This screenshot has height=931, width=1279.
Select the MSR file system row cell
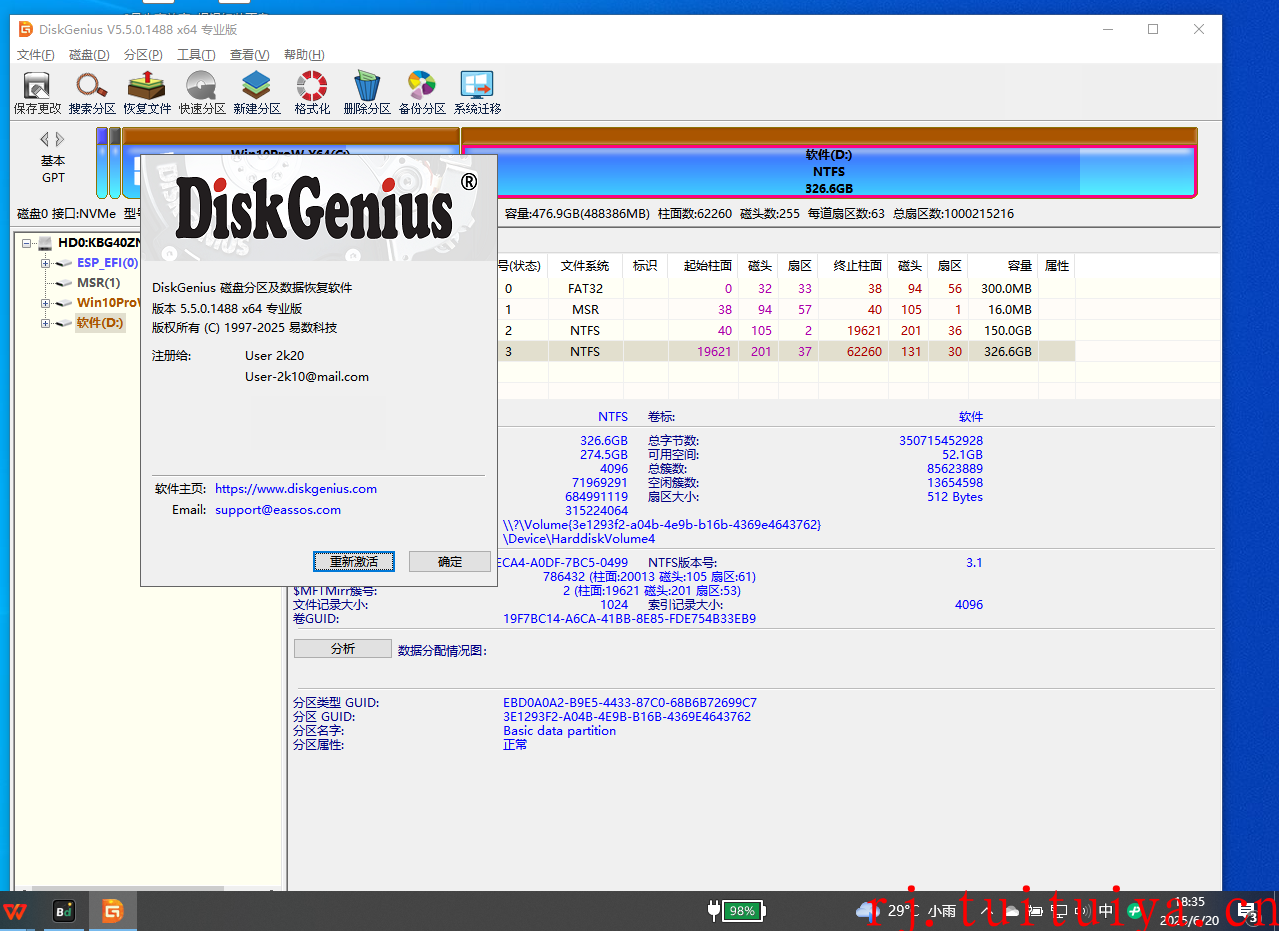[x=585, y=310]
